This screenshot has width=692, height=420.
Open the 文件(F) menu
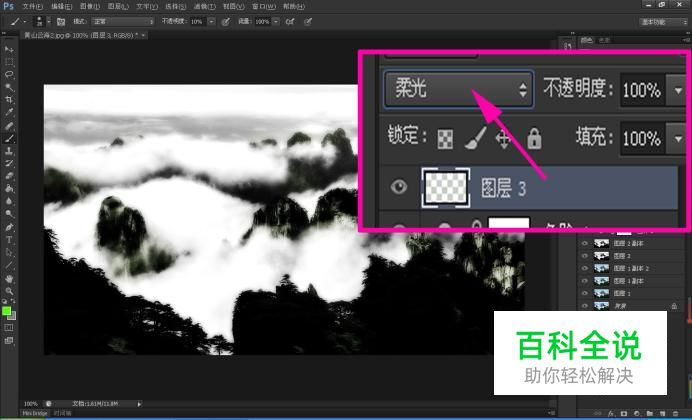33,6
